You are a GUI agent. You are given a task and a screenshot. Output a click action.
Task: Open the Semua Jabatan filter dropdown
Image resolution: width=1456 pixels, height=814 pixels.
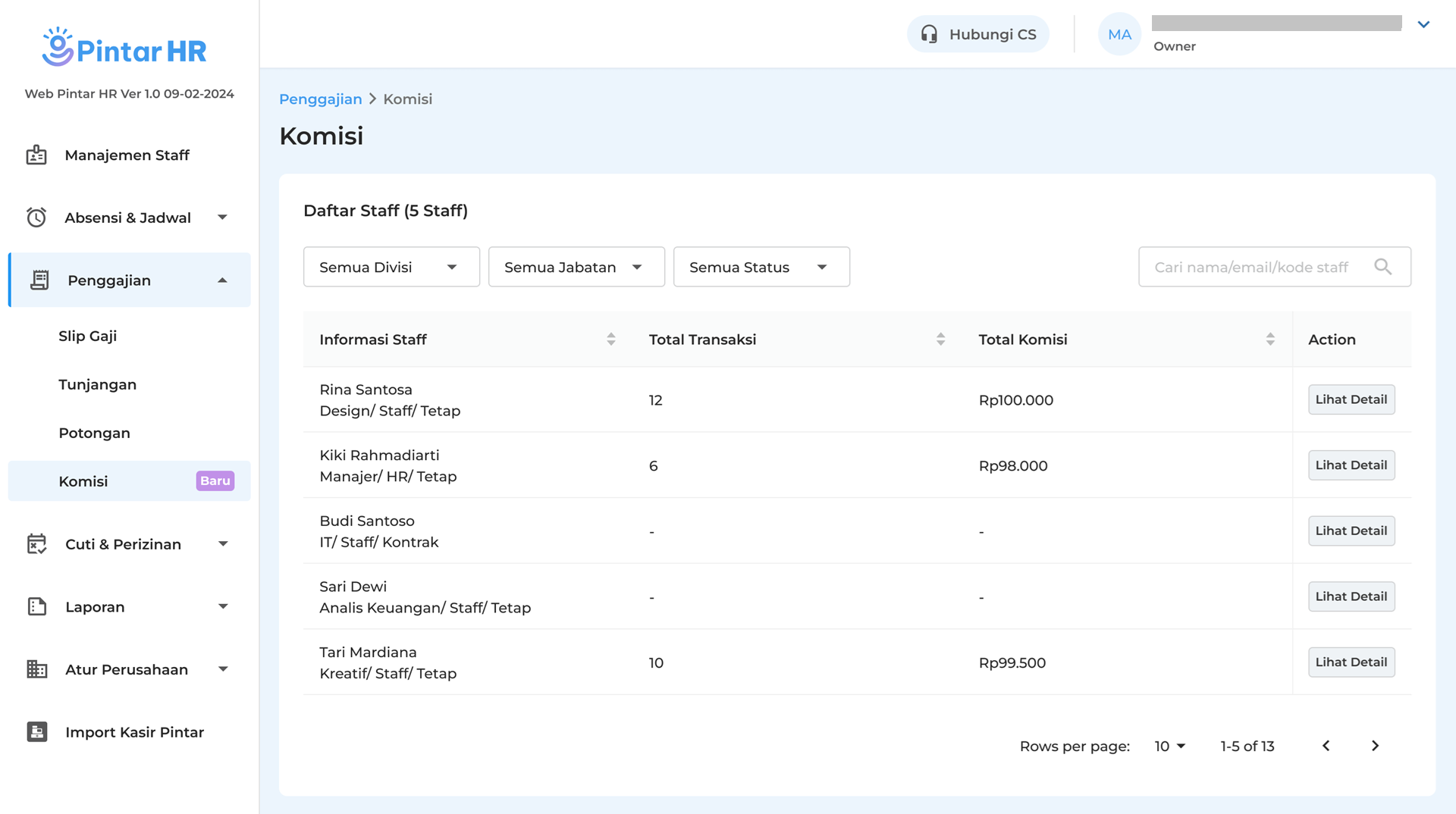coord(576,267)
